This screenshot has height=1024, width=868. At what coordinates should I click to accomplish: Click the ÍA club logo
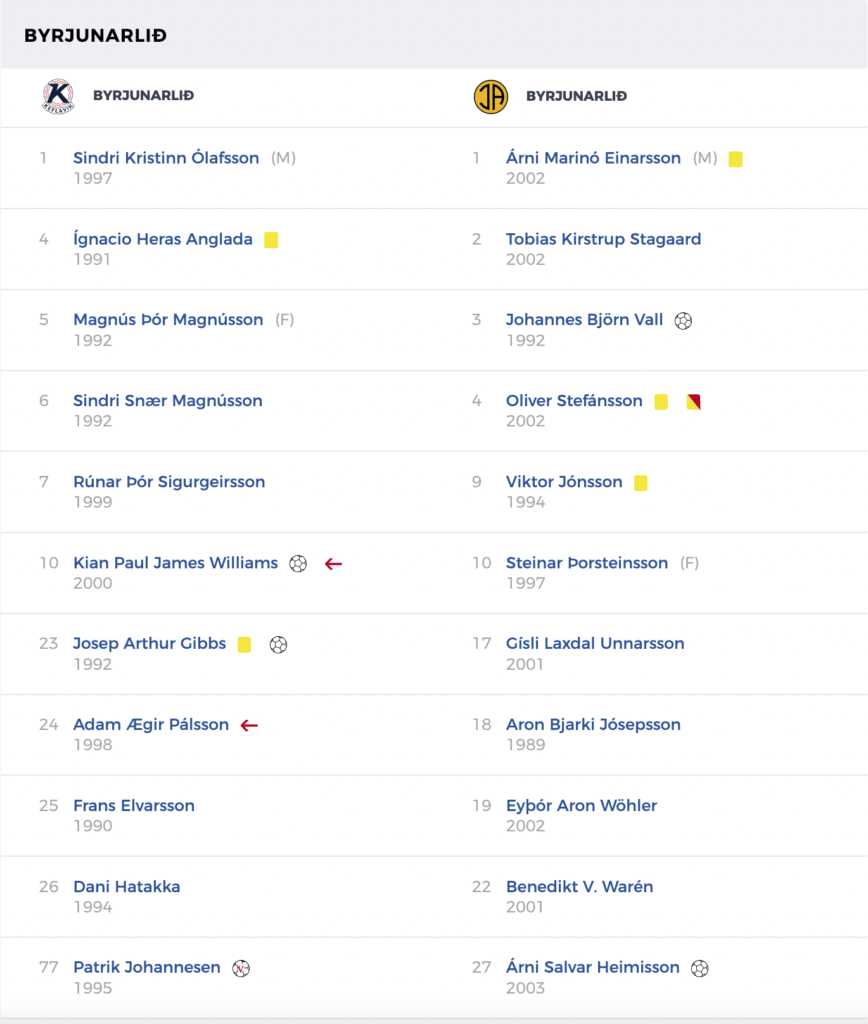tap(490, 97)
